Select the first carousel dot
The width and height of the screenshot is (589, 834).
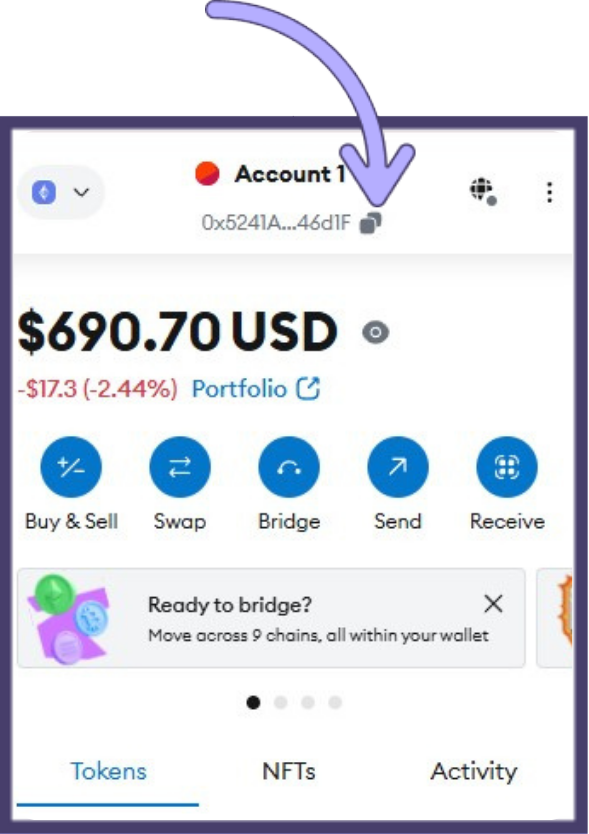pyautogui.click(x=253, y=703)
